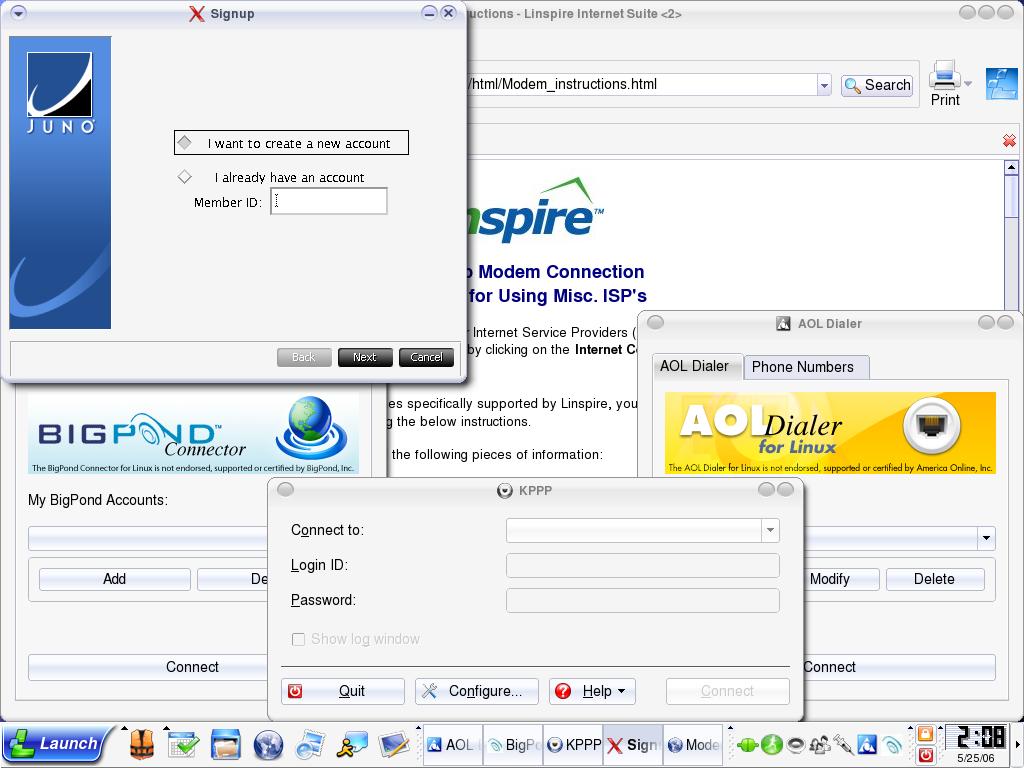Open the KPPP Help dropdown button
This screenshot has width=1024, height=768.
tap(592, 691)
